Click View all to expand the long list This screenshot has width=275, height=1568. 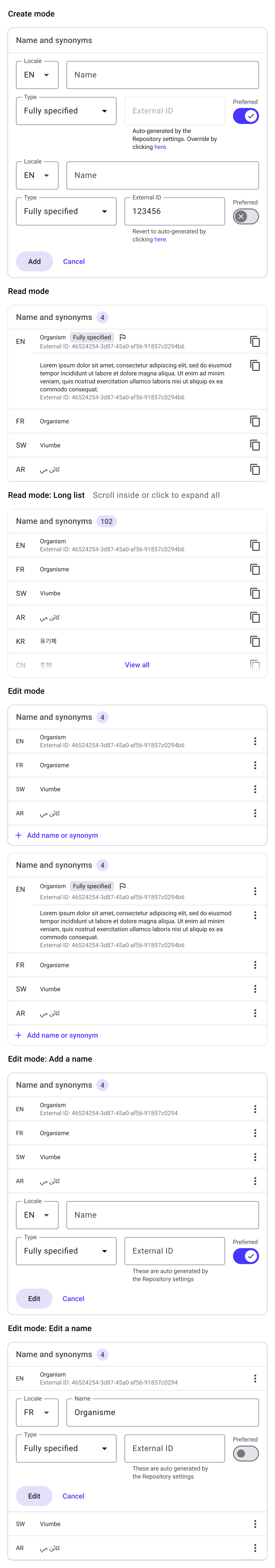click(x=137, y=665)
